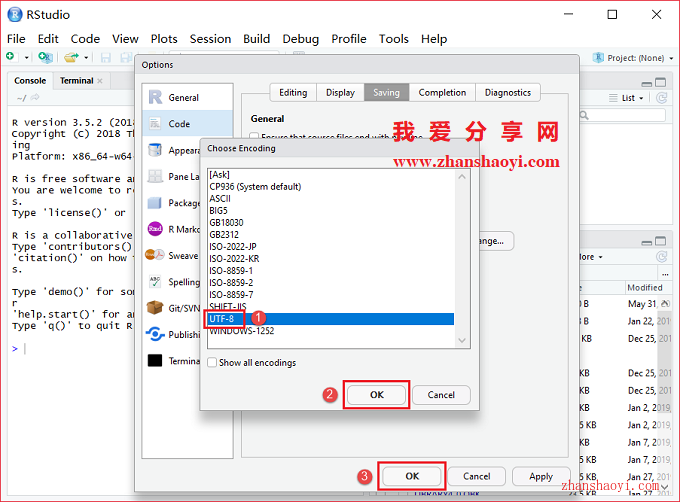Screen dimensions: 680x502
Task: Click the Save disk icon
Action: [105, 58]
